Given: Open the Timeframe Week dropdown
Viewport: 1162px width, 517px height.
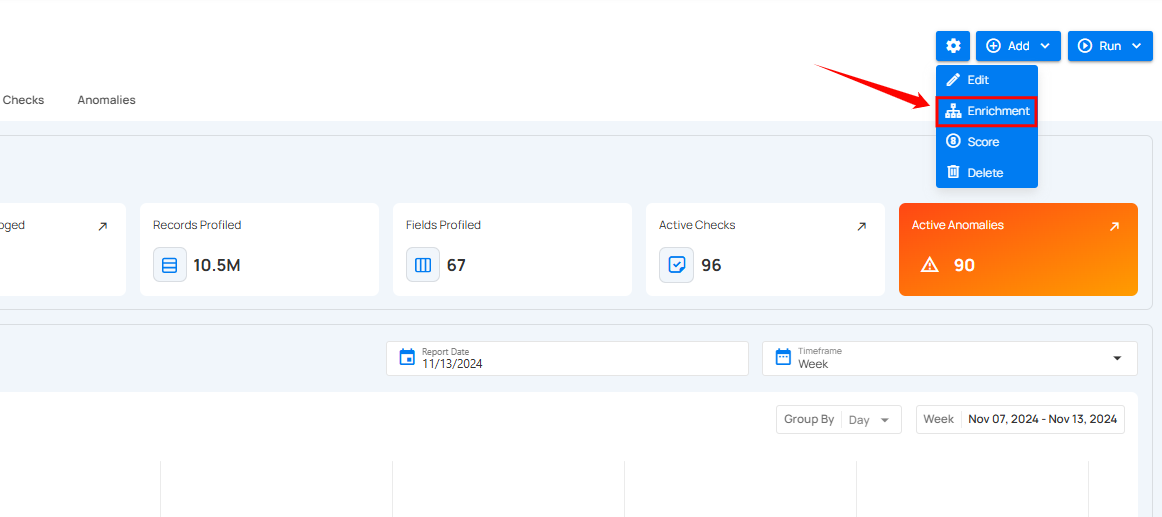Looking at the screenshot, I should (x=949, y=358).
